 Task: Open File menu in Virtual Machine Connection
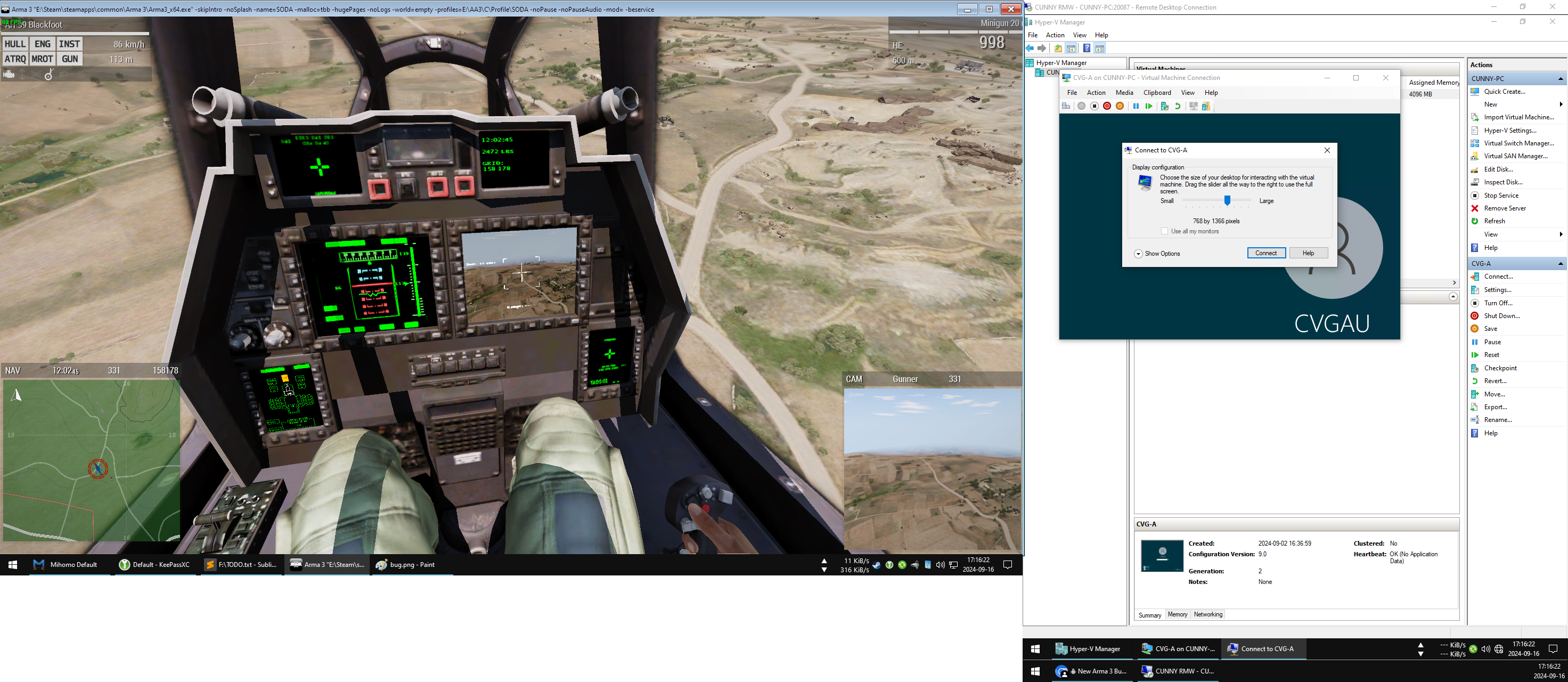tap(1072, 93)
